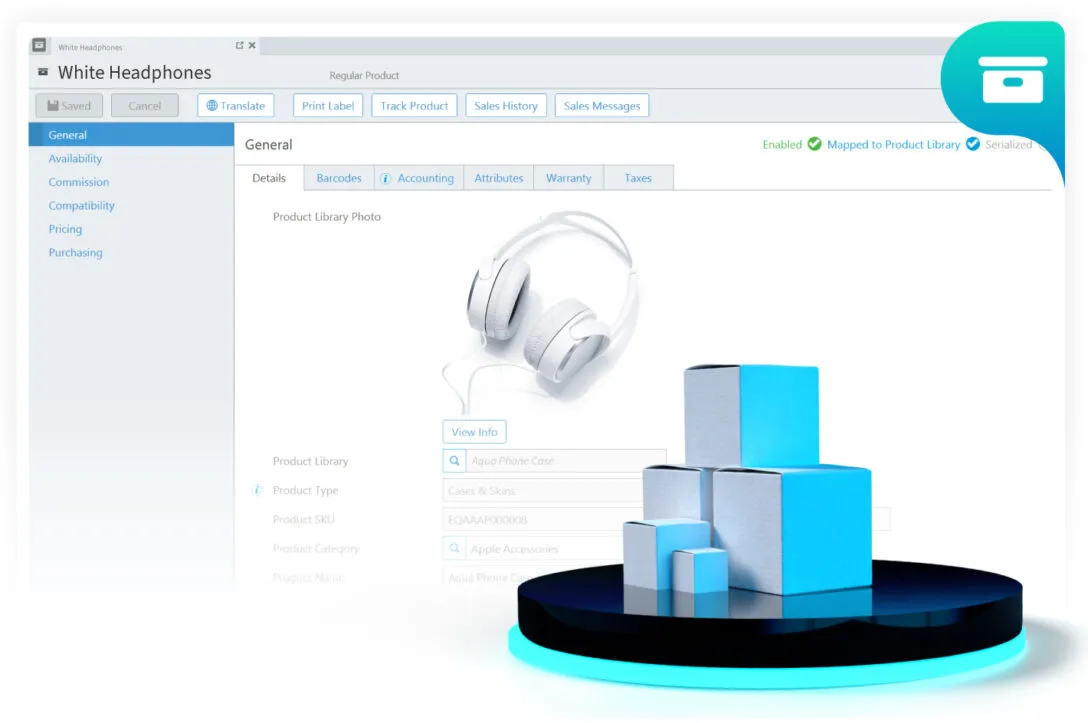Image resolution: width=1088 pixels, height=723 pixels.
Task: Click the Product Category search icon
Action: click(x=454, y=548)
